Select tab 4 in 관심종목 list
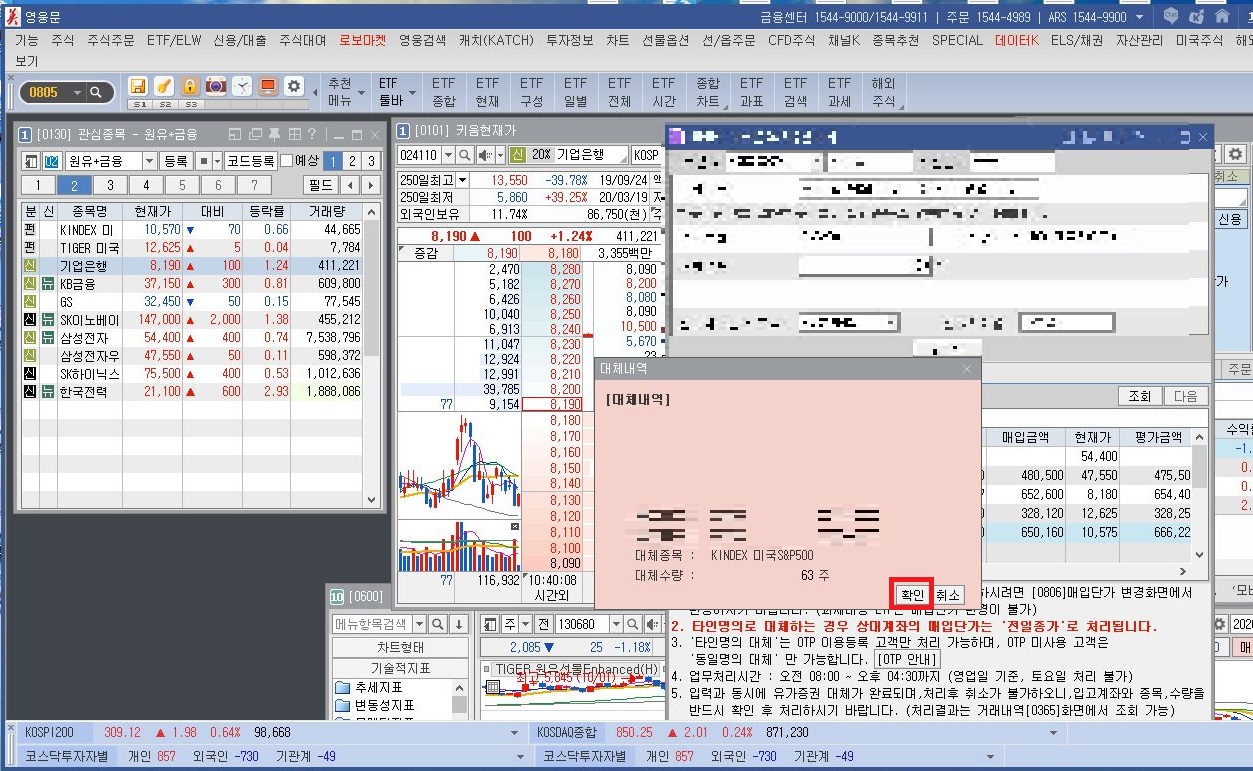The image size is (1253, 771). 146,185
